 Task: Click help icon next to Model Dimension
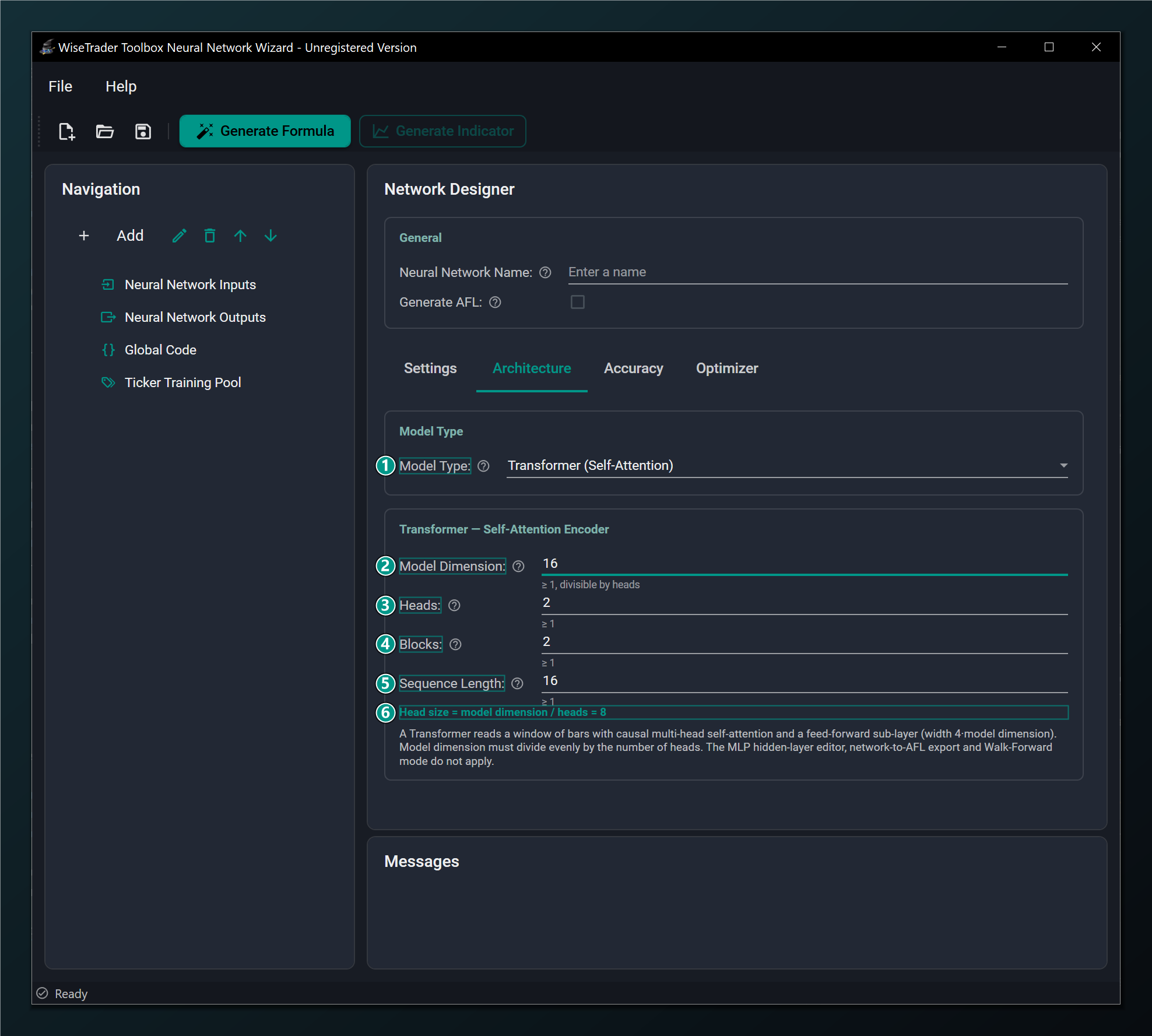tap(518, 566)
